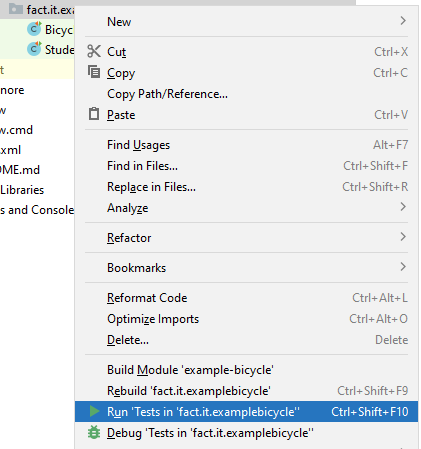421x449 pixels.
Task: Expand the Refactor submenu arrow
Action: (x=403, y=237)
